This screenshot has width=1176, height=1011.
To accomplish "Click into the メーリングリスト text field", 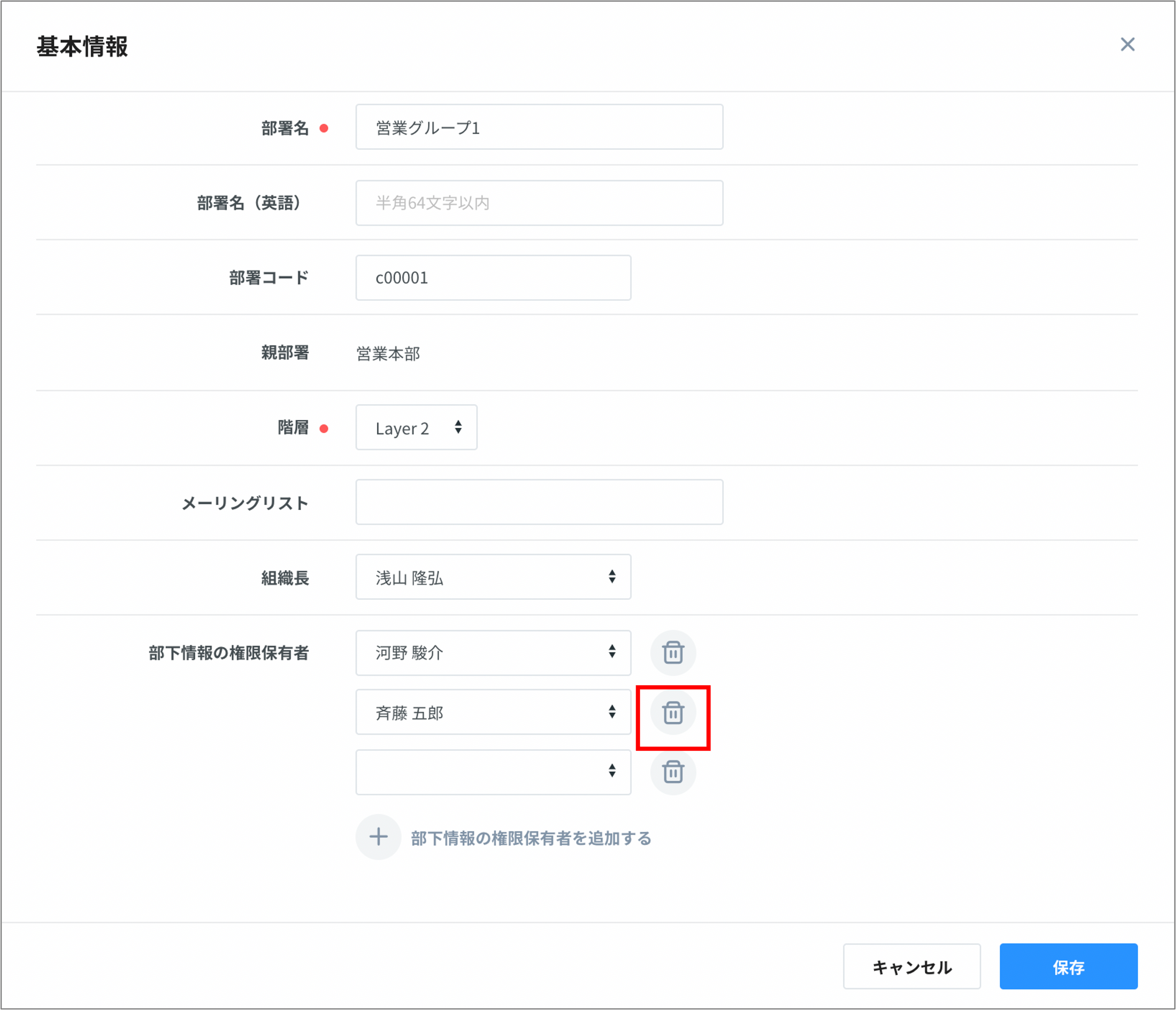I will tap(539, 502).
